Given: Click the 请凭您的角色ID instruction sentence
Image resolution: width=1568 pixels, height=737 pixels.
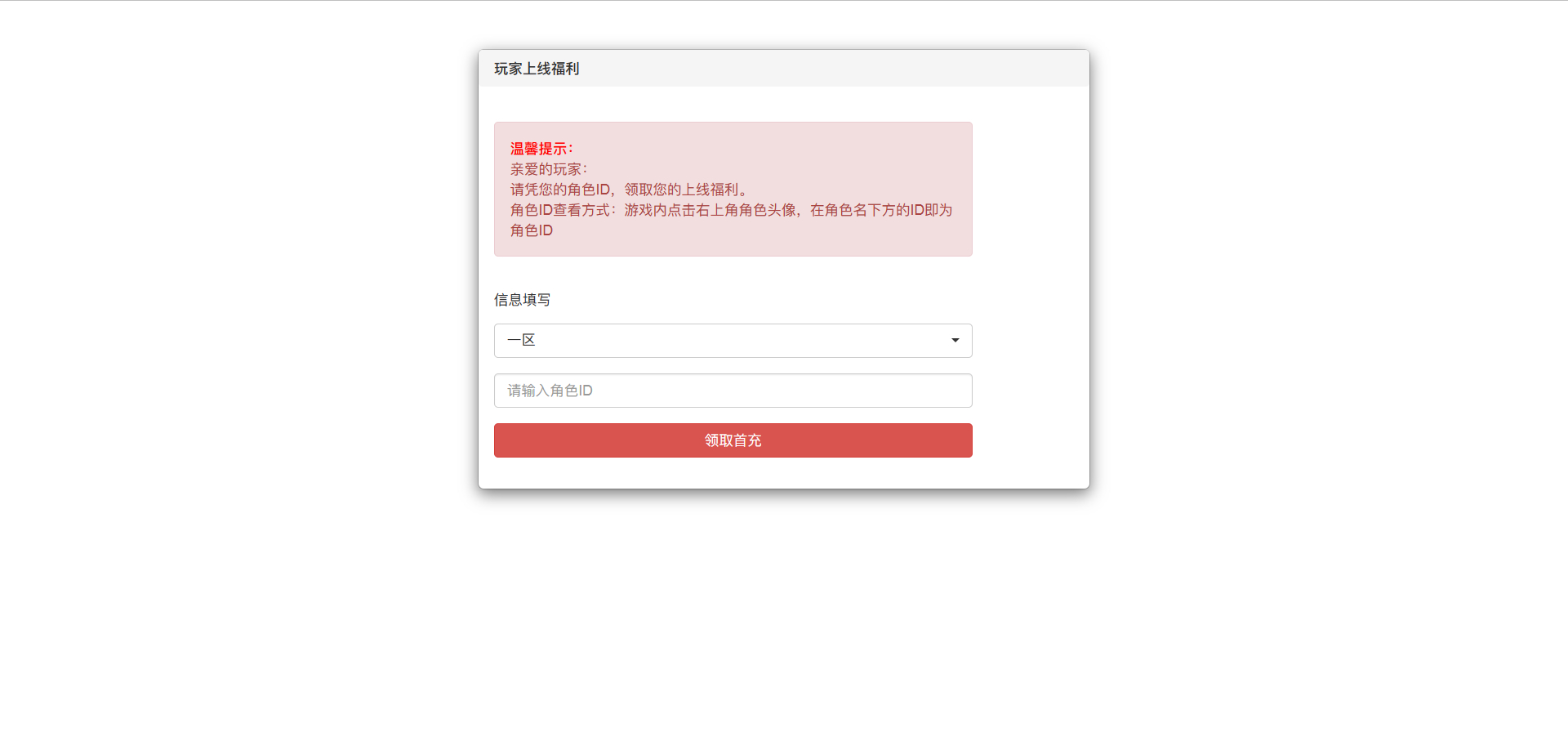Looking at the screenshot, I should pyautogui.click(x=629, y=190).
